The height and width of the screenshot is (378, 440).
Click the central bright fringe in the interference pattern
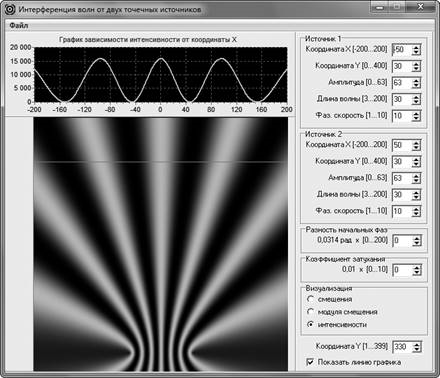pyautogui.click(x=161, y=233)
